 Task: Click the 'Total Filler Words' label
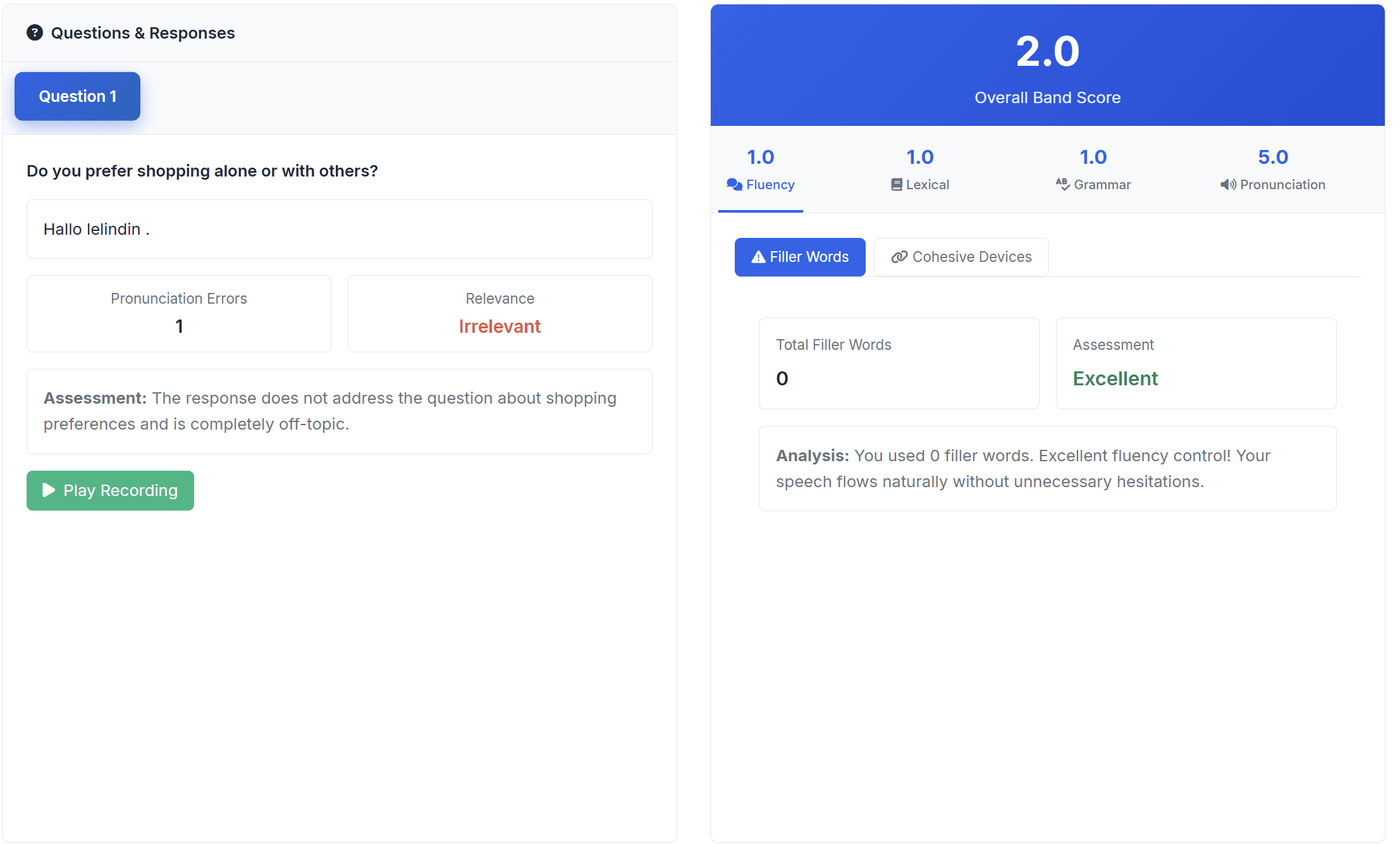[833, 345]
